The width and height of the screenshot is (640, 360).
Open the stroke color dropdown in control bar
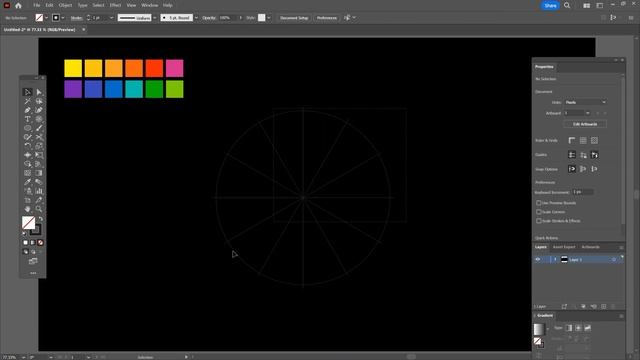(63, 18)
